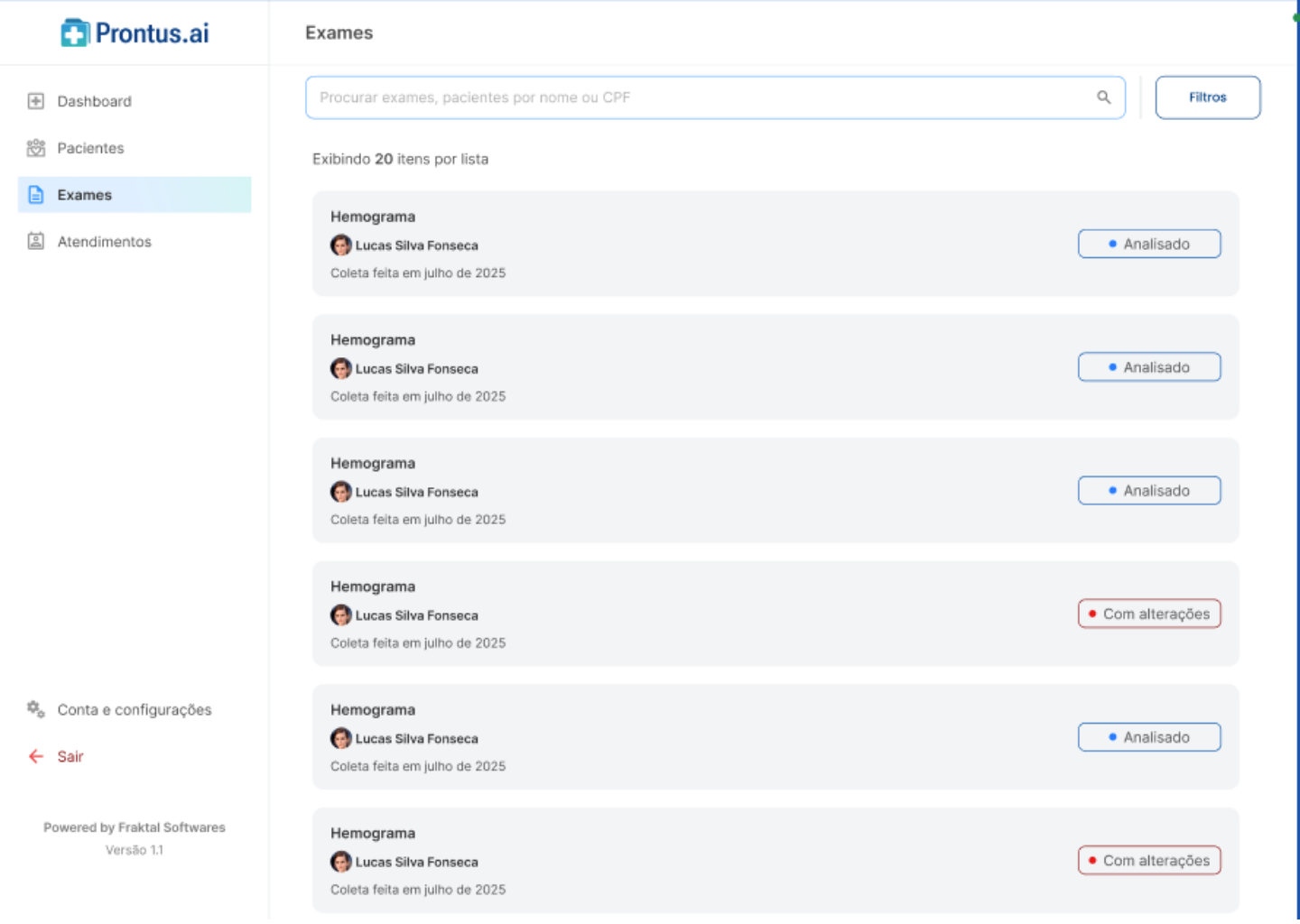Image resolution: width=1300 pixels, height=924 pixels.
Task: Click the Analisado badge on third exam card
Action: tap(1149, 491)
